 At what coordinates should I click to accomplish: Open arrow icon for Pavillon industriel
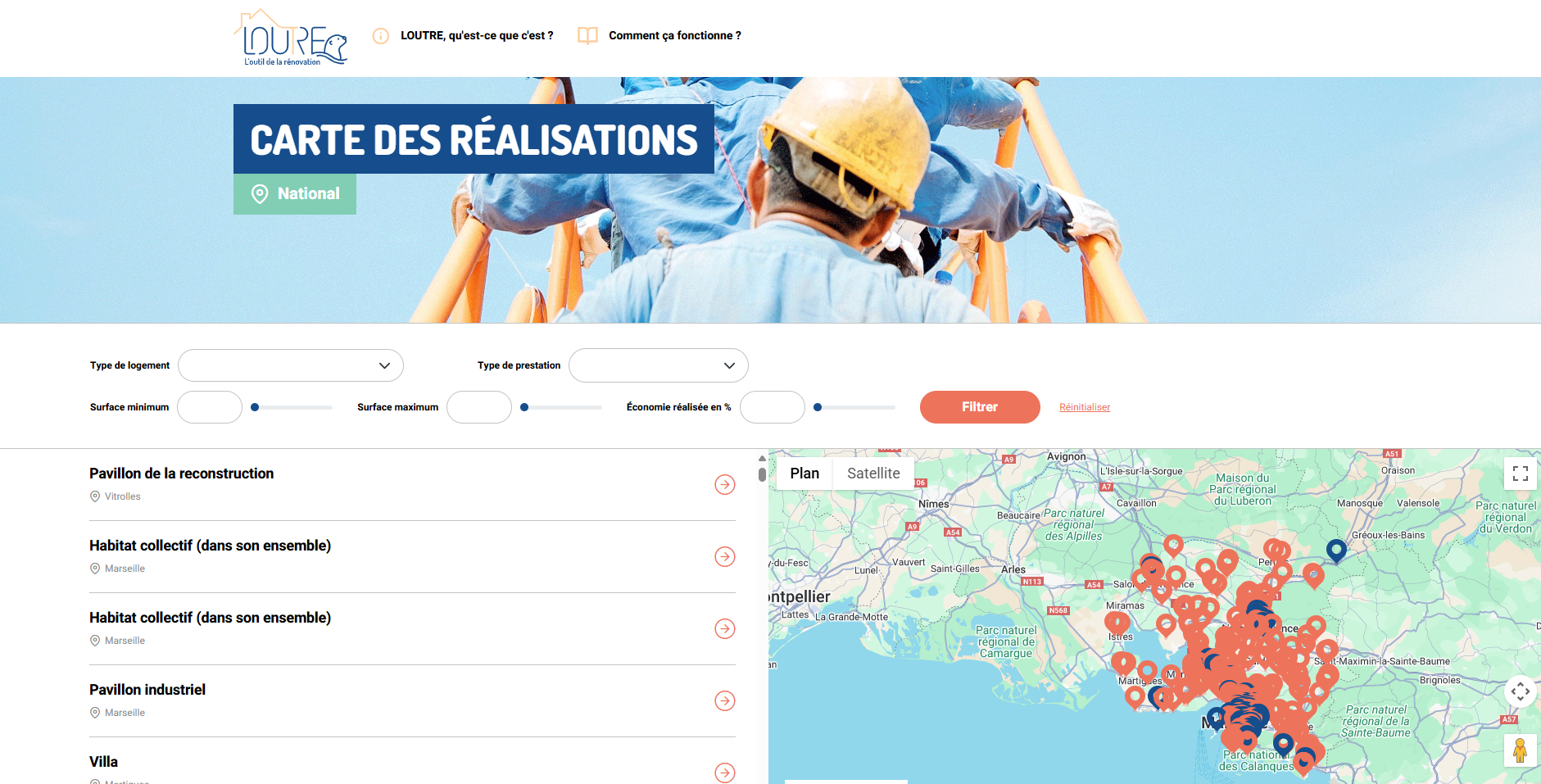pyautogui.click(x=724, y=701)
